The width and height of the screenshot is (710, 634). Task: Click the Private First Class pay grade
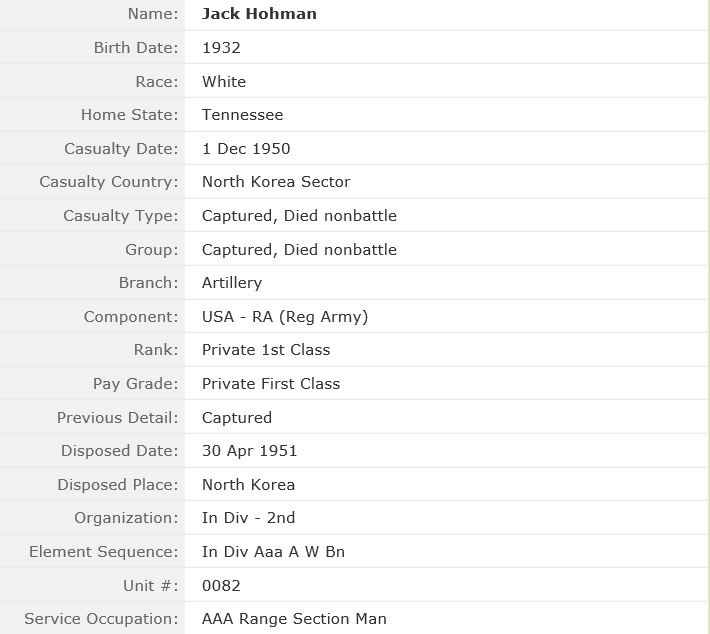pyautogui.click(x=271, y=384)
